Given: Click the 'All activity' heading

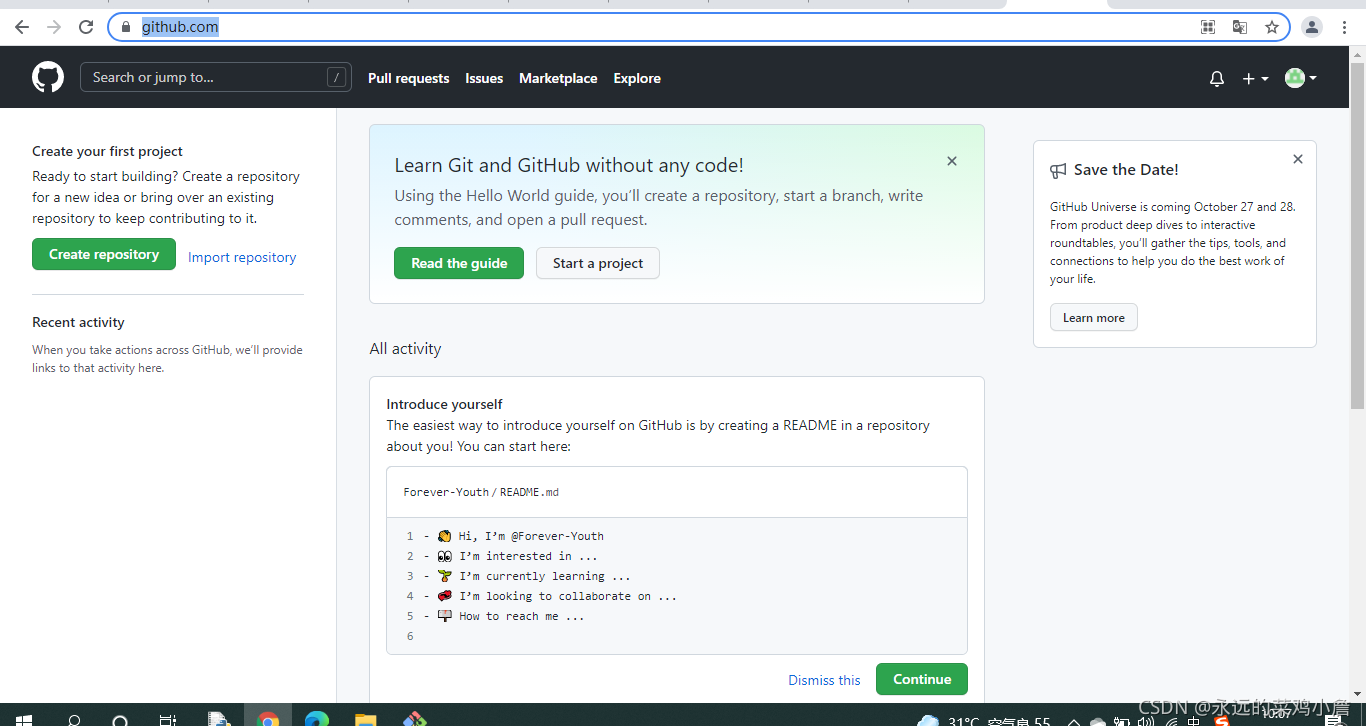Looking at the screenshot, I should pos(405,348).
